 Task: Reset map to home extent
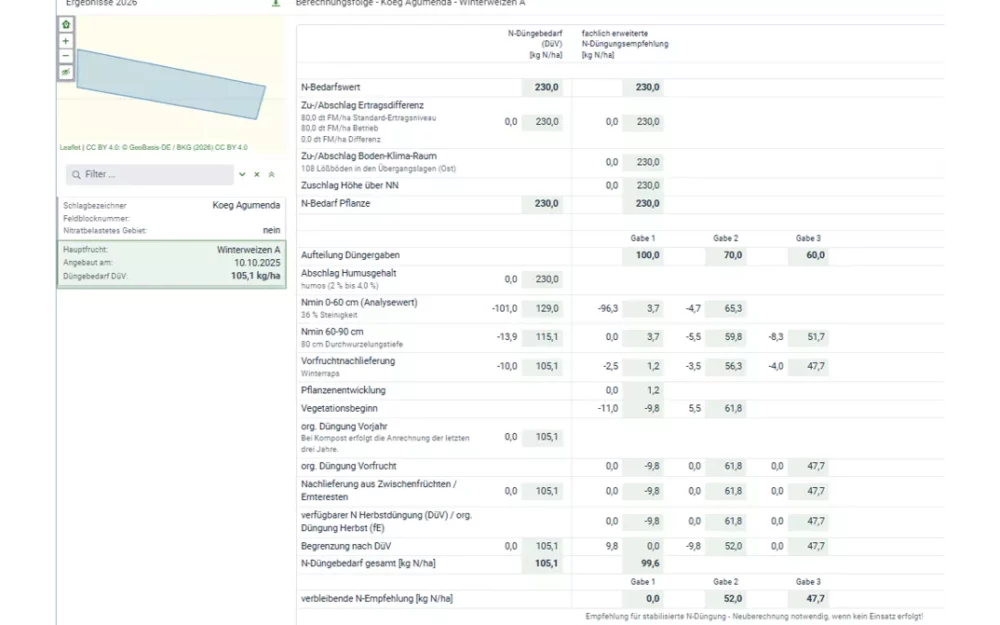66,24
